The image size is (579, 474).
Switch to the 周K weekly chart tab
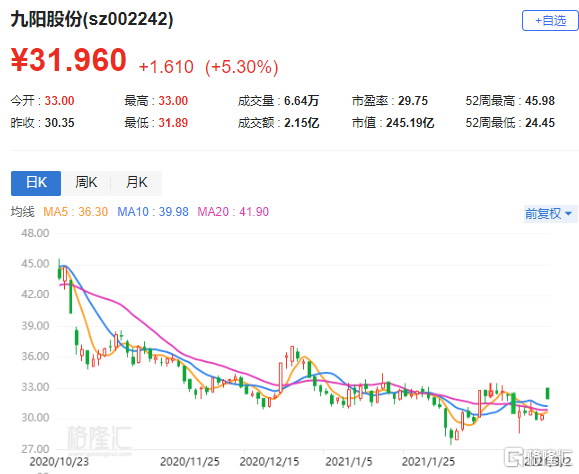(x=86, y=183)
